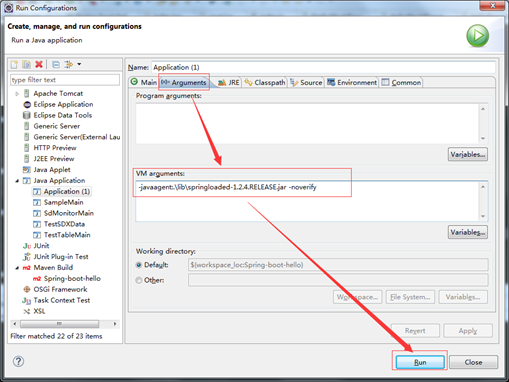The image size is (509, 382).
Task: Click inside the Program arguments text area
Action: click(307, 124)
